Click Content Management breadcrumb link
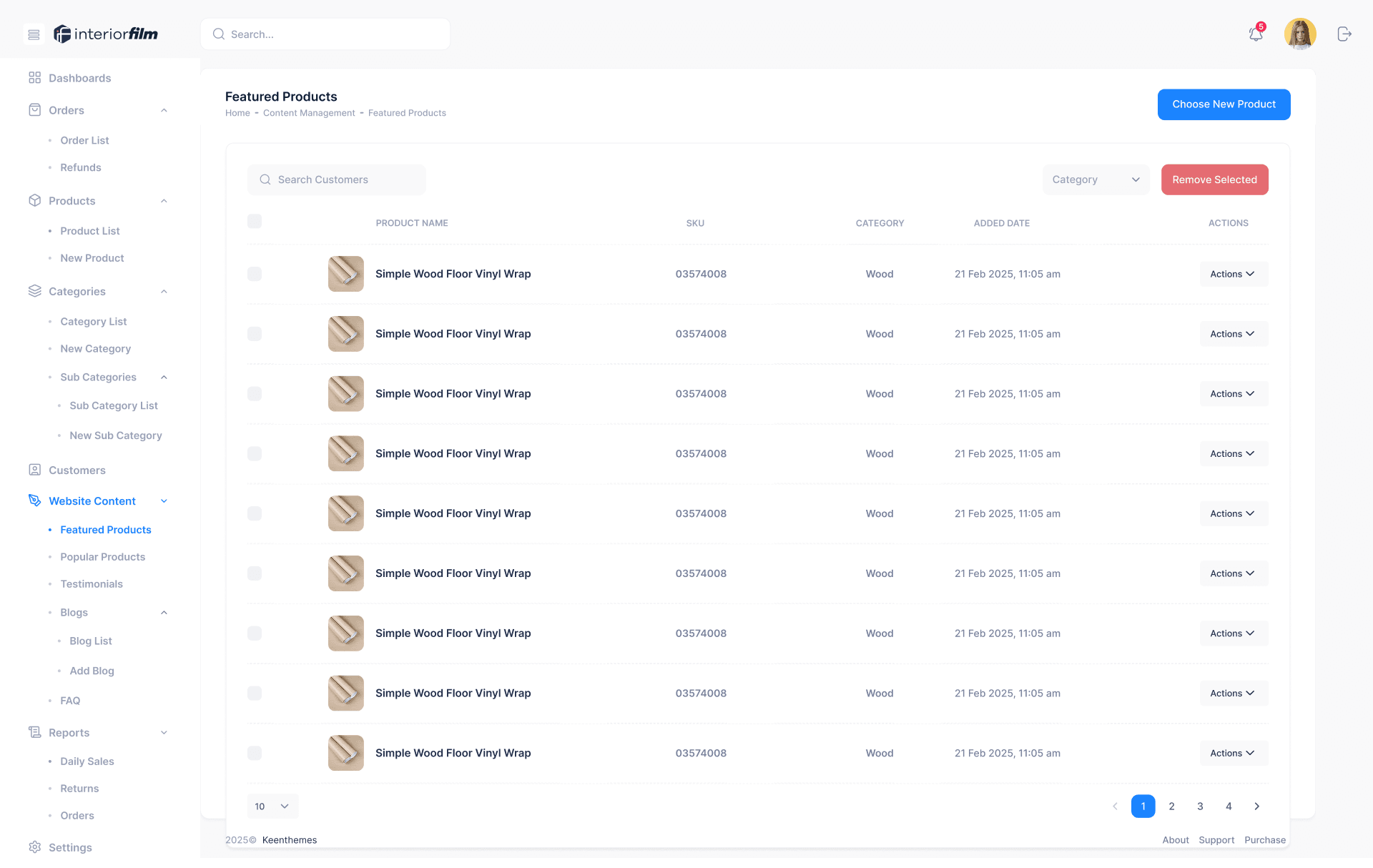Image resolution: width=1373 pixels, height=868 pixels. click(x=309, y=113)
